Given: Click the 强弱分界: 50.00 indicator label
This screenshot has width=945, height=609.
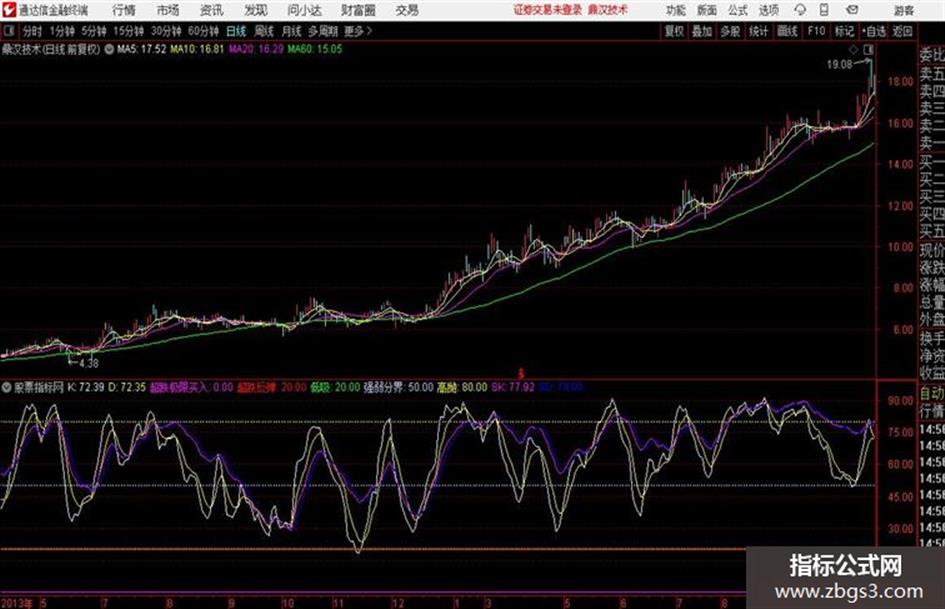Looking at the screenshot, I should pyautogui.click(x=398, y=387).
